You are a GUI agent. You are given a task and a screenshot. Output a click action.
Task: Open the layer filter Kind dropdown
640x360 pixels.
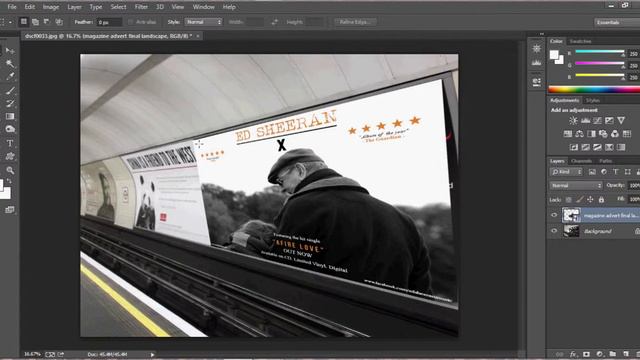(567, 172)
